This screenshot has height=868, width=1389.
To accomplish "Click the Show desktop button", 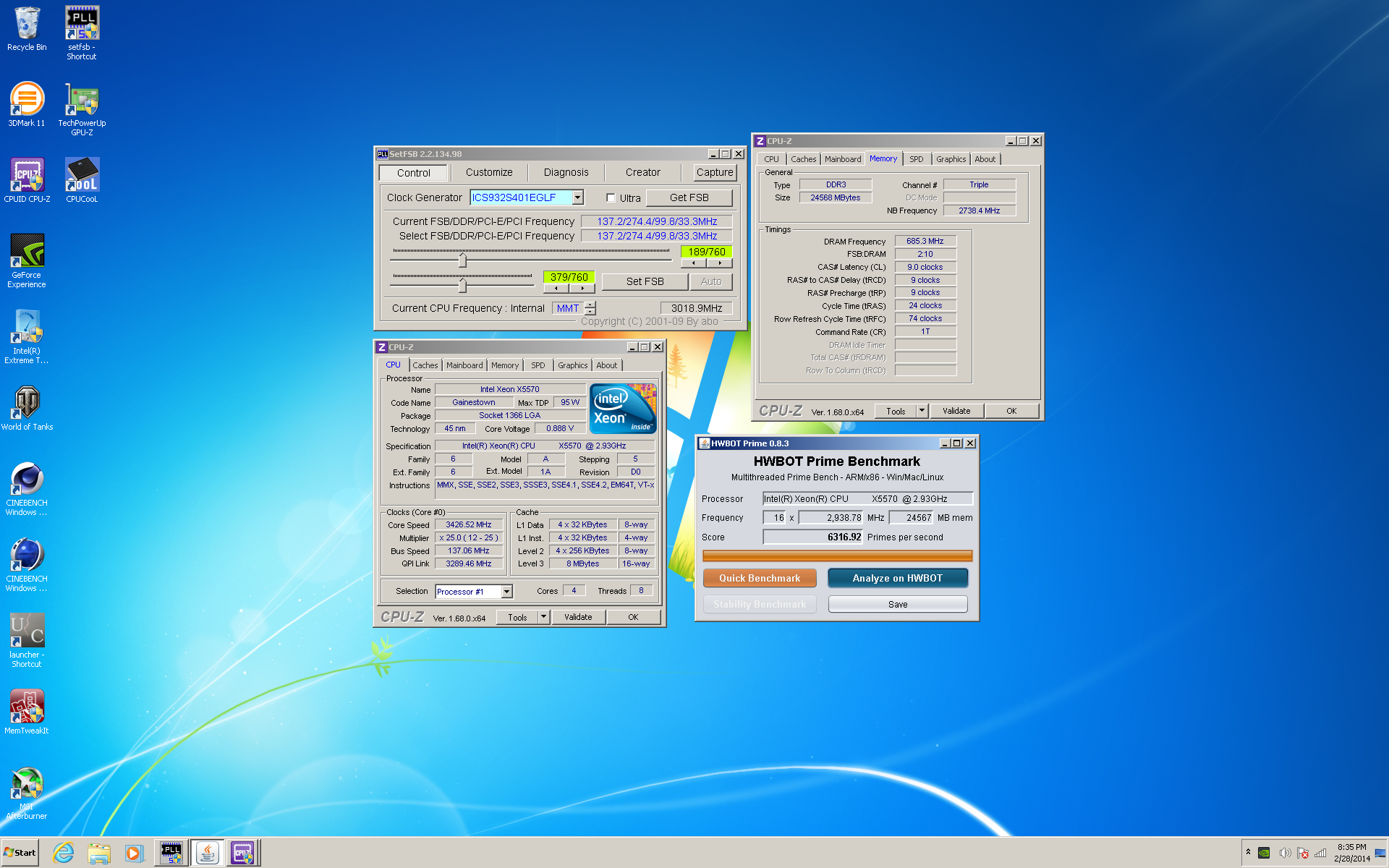I will [1381, 853].
